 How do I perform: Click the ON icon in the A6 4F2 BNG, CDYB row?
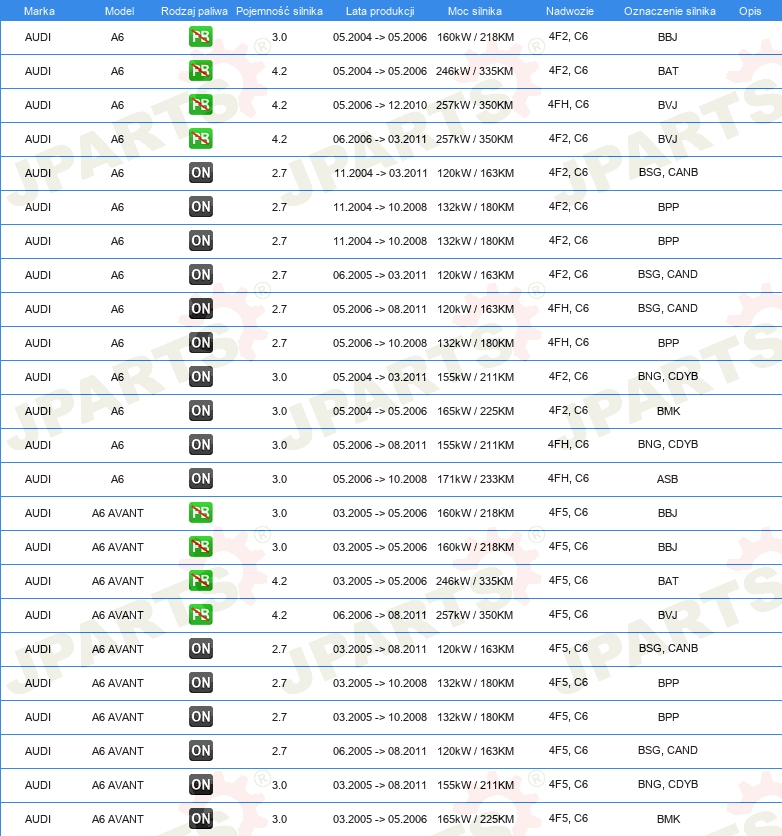point(200,376)
